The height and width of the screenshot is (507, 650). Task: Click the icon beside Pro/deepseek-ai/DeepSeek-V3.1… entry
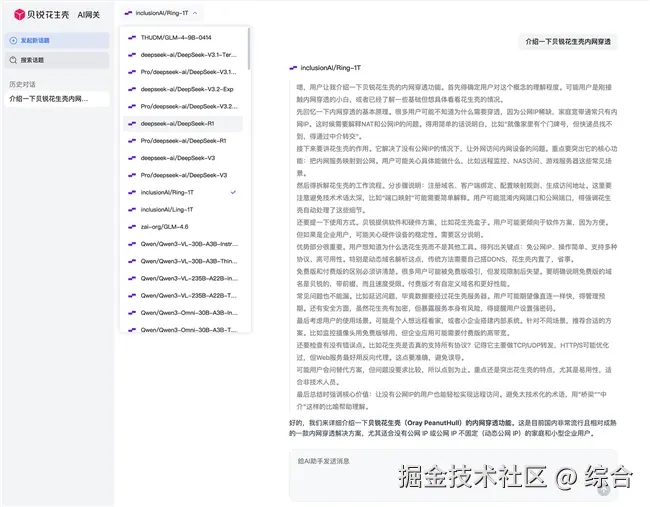point(132,72)
